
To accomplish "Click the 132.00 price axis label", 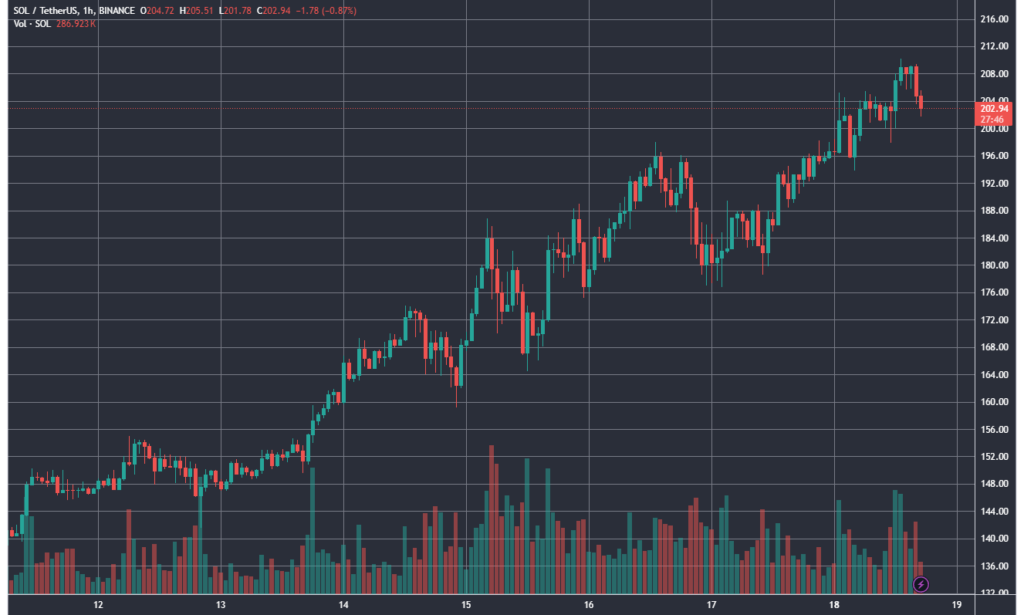I will point(994,593).
